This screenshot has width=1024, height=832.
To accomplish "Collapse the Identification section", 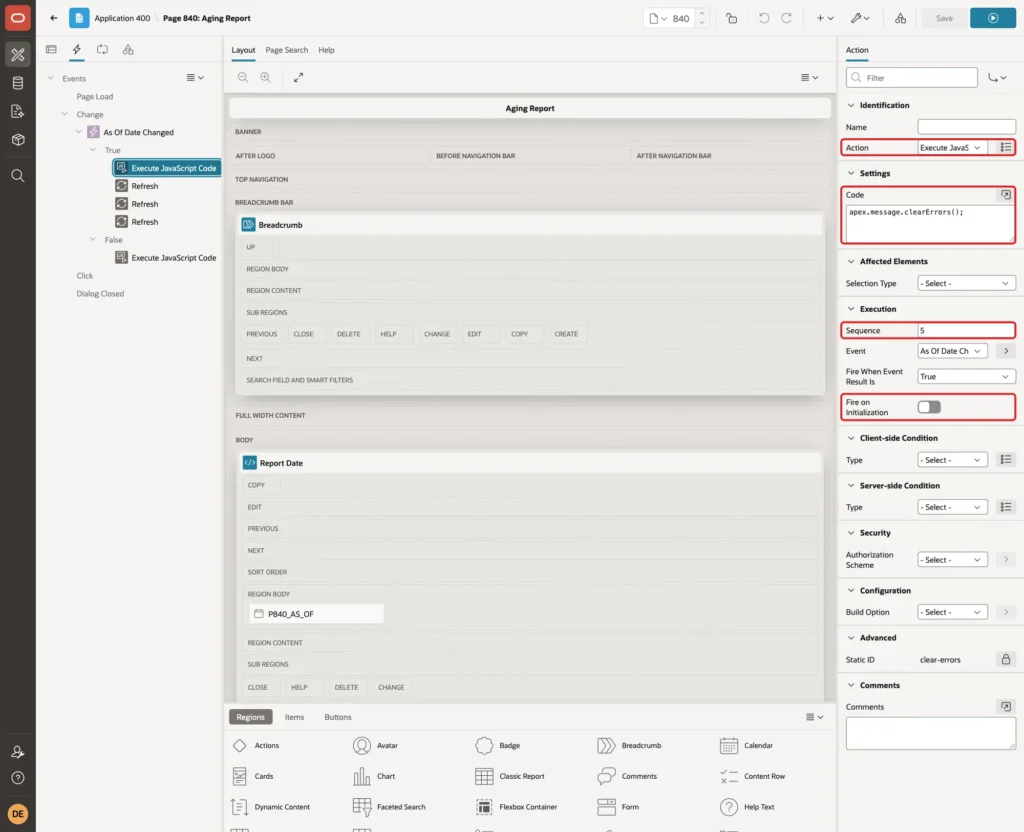I will pyautogui.click(x=851, y=105).
